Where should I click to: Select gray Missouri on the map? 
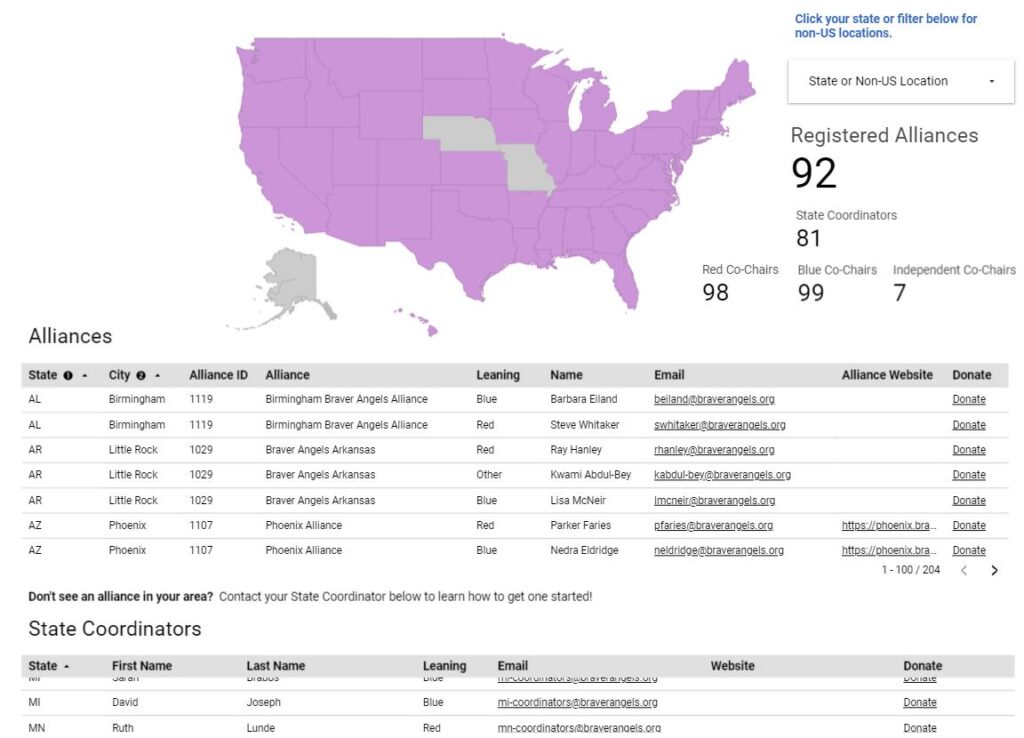pyautogui.click(x=527, y=168)
